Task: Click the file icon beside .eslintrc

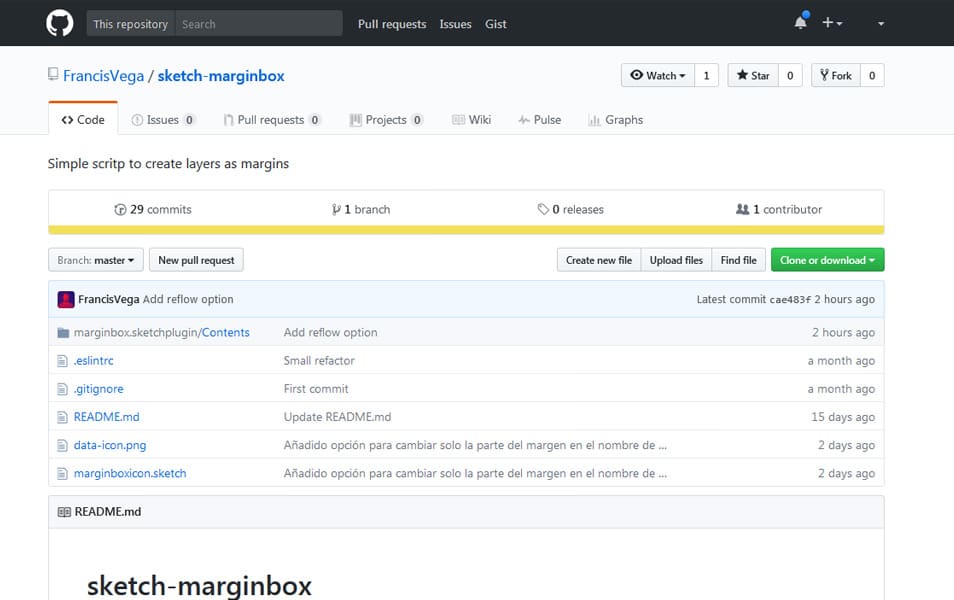Action: point(63,361)
